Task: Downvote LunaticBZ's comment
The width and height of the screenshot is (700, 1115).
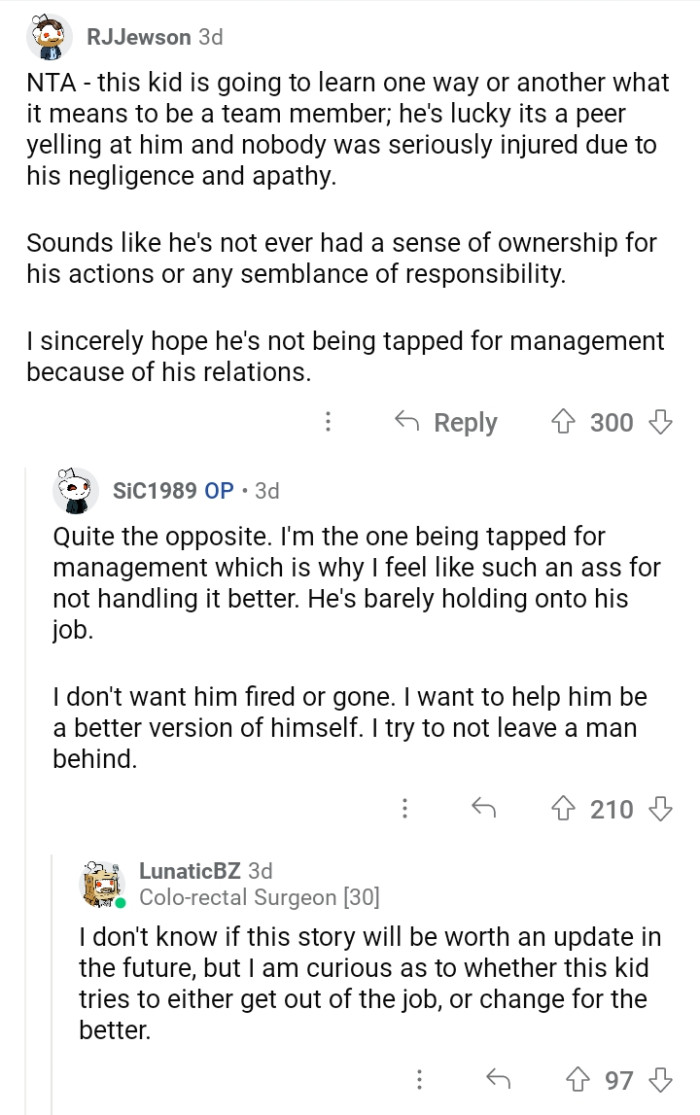Action: [x=660, y=1080]
